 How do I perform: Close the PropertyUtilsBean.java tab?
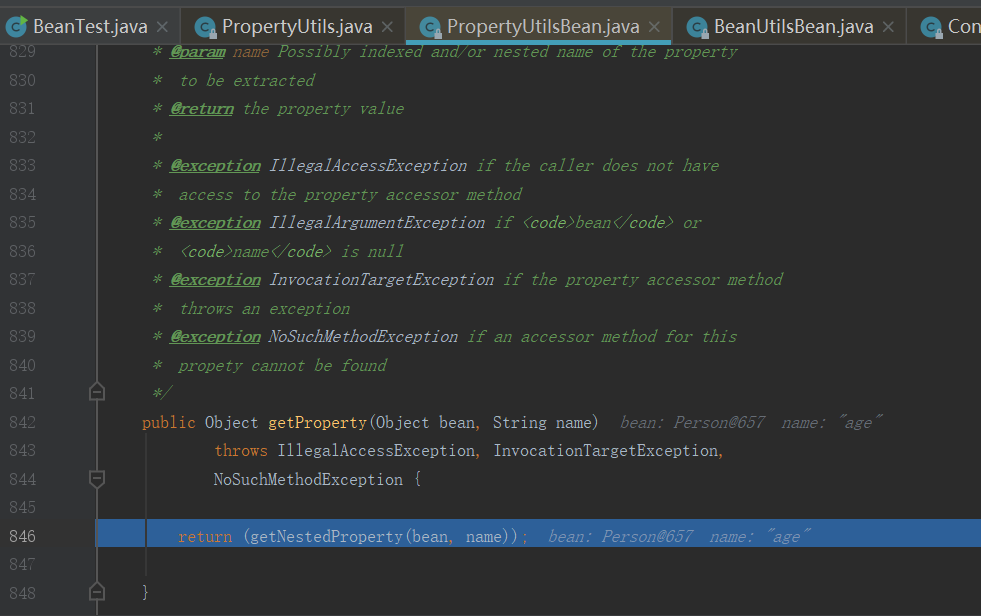654,27
